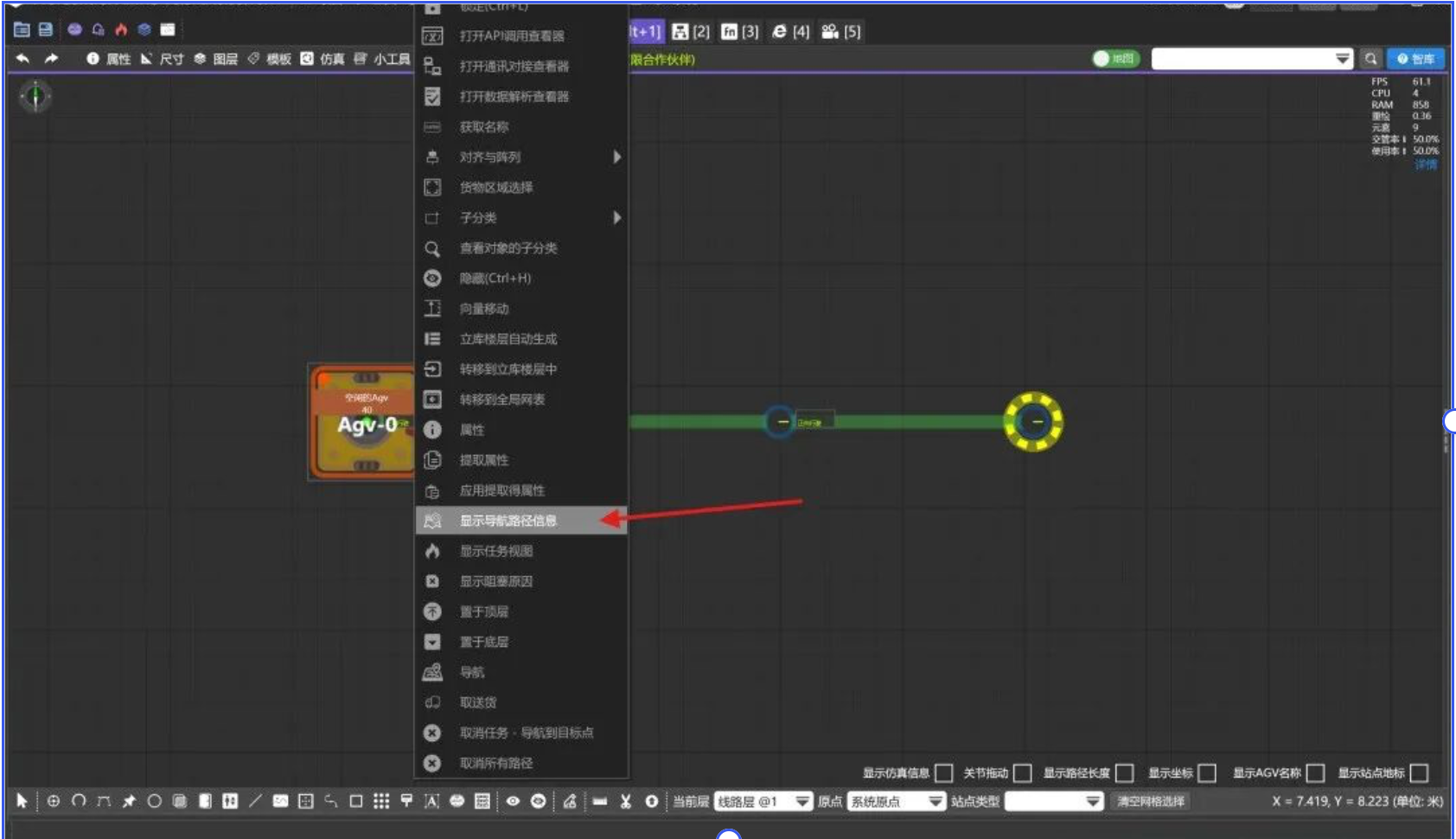Switch to view tab [2]
This screenshot has height=839, width=1456.
click(691, 32)
